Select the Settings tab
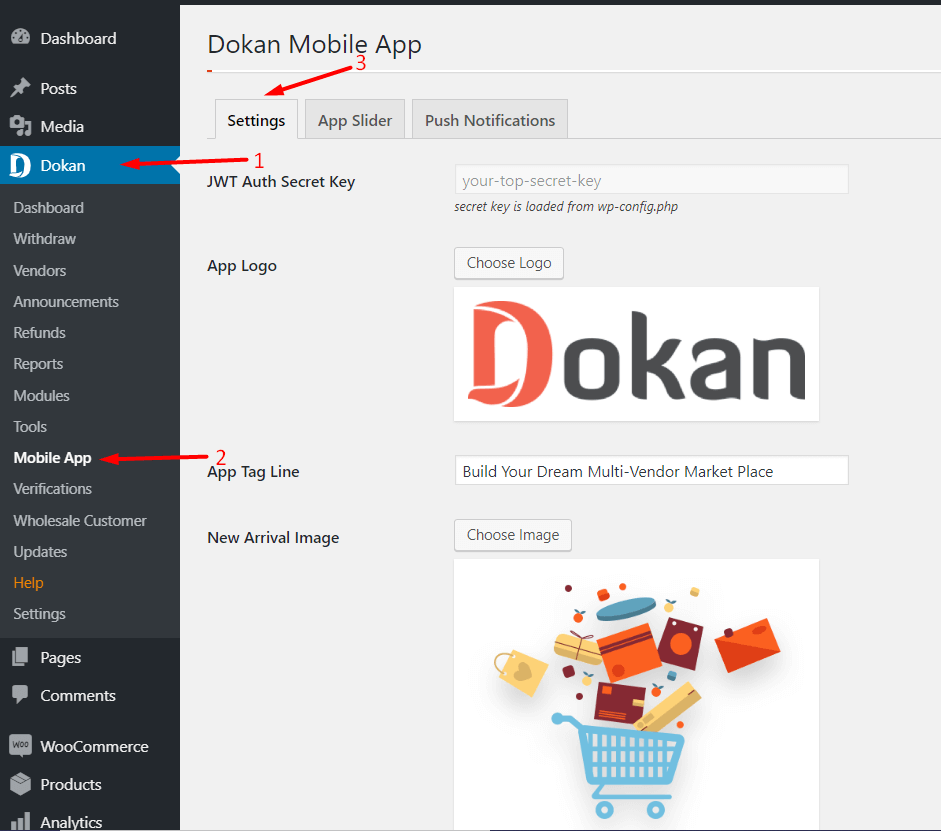 255,119
